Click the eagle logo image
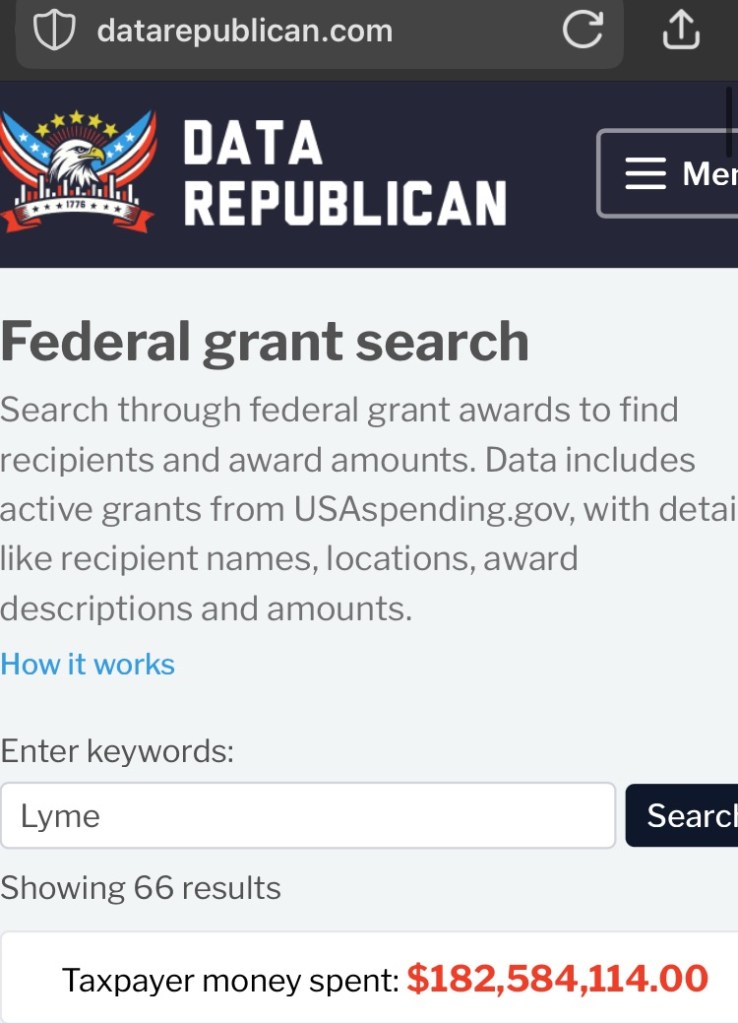The image size is (738, 1023). pos(78,172)
